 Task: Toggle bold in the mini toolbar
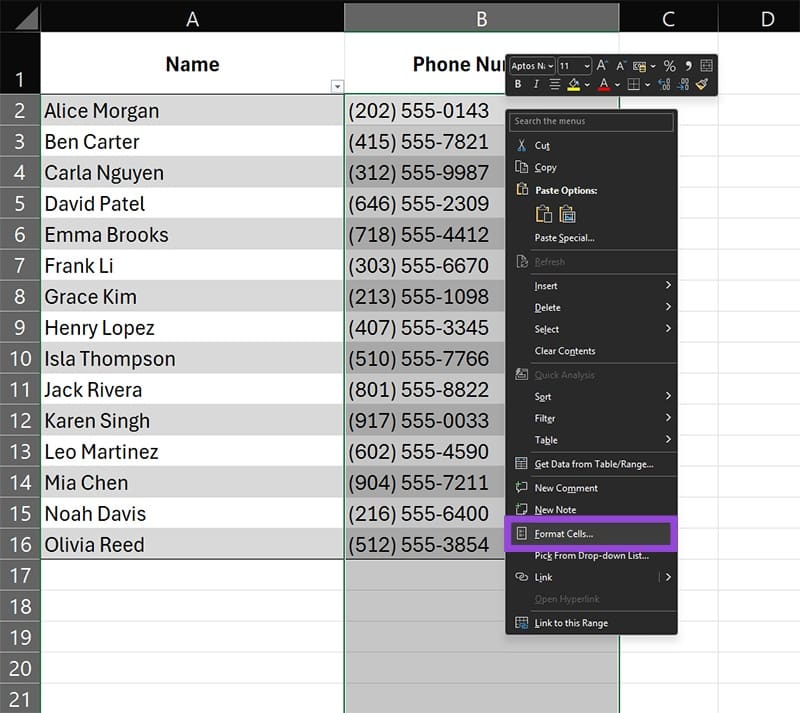click(518, 85)
